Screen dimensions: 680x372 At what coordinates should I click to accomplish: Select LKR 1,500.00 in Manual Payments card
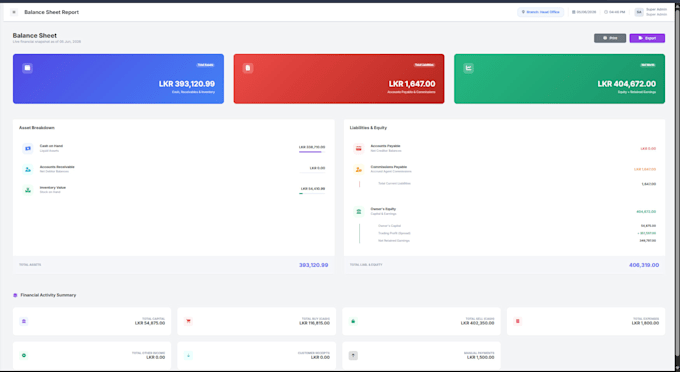pos(481,357)
